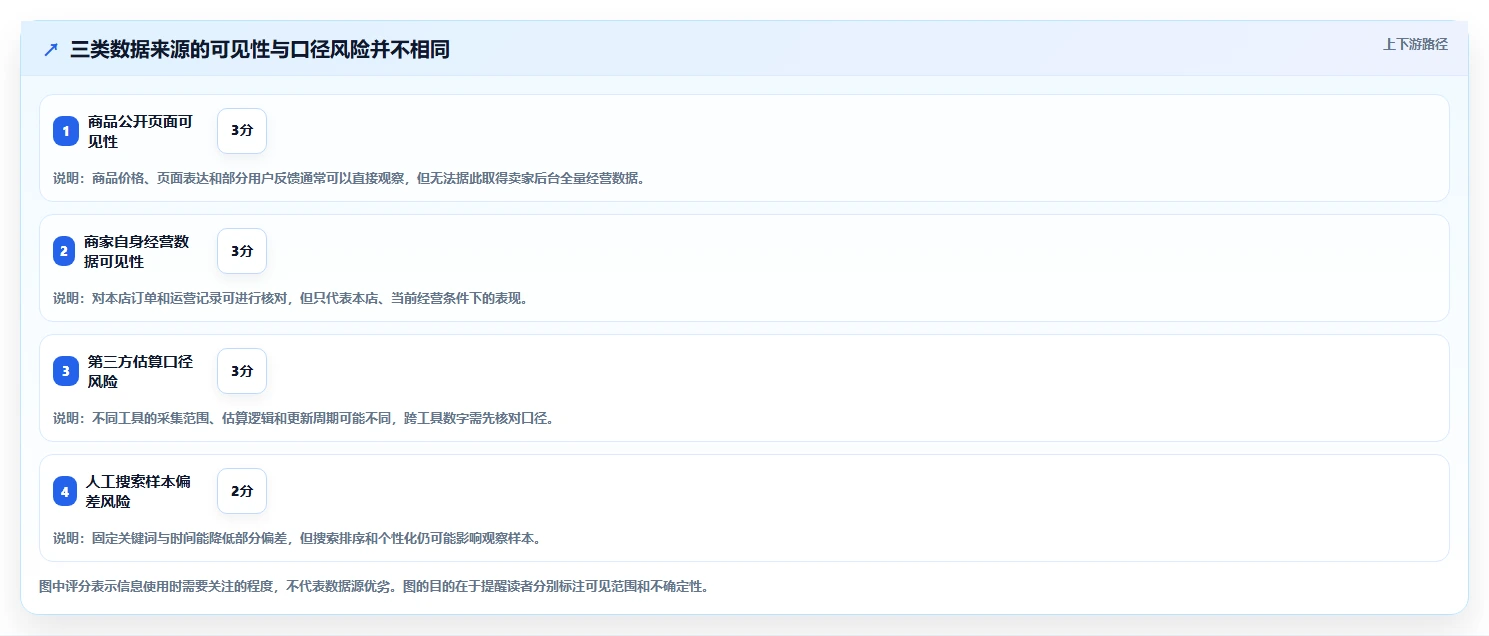This screenshot has height=636, width=1489.
Task: Click the description starting 不同工具的采集范围
Action: click(304, 418)
